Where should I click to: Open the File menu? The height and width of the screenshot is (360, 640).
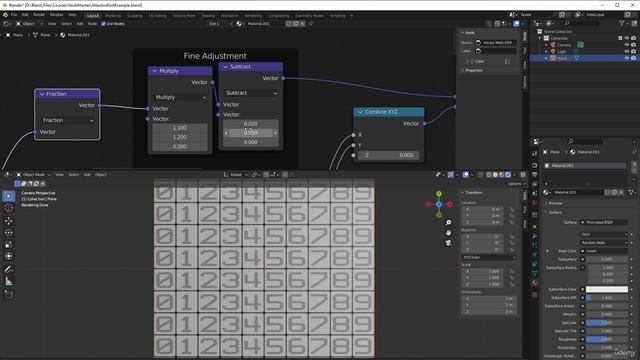coord(14,15)
